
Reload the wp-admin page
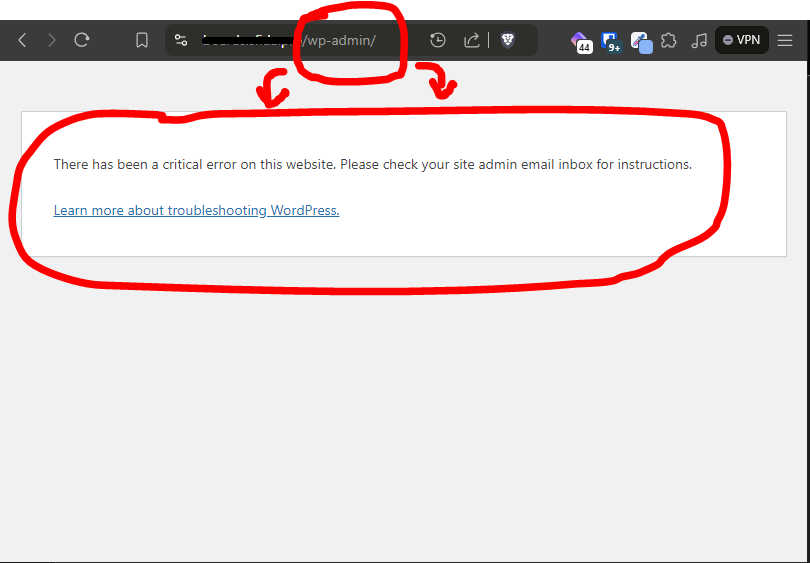click(x=82, y=40)
